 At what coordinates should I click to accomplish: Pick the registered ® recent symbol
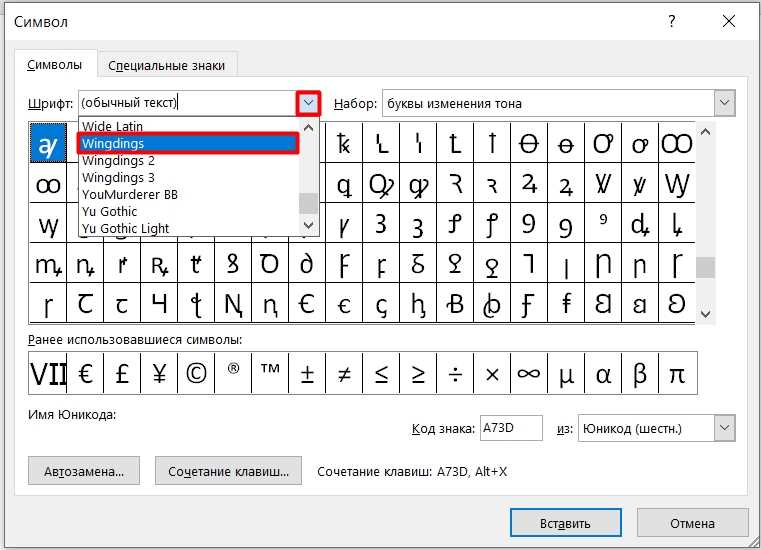233,373
